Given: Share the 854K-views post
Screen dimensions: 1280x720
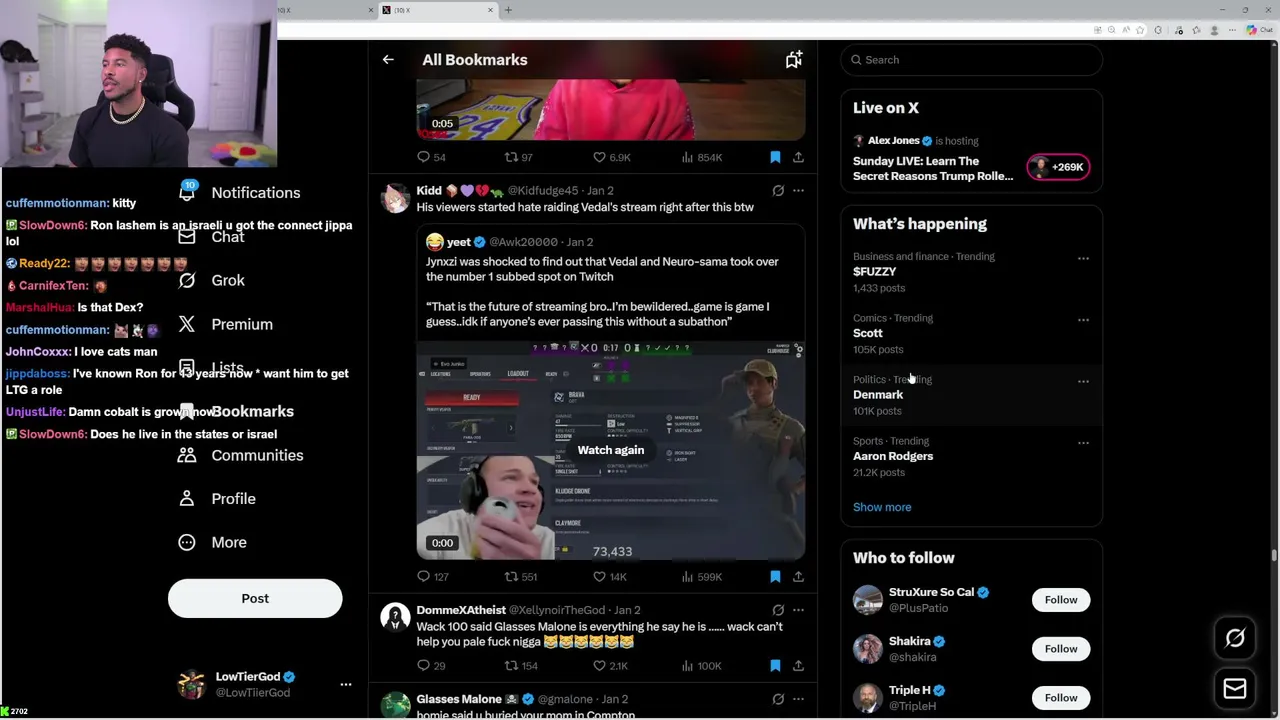Looking at the screenshot, I should pyautogui.click(x=798, y=157).
